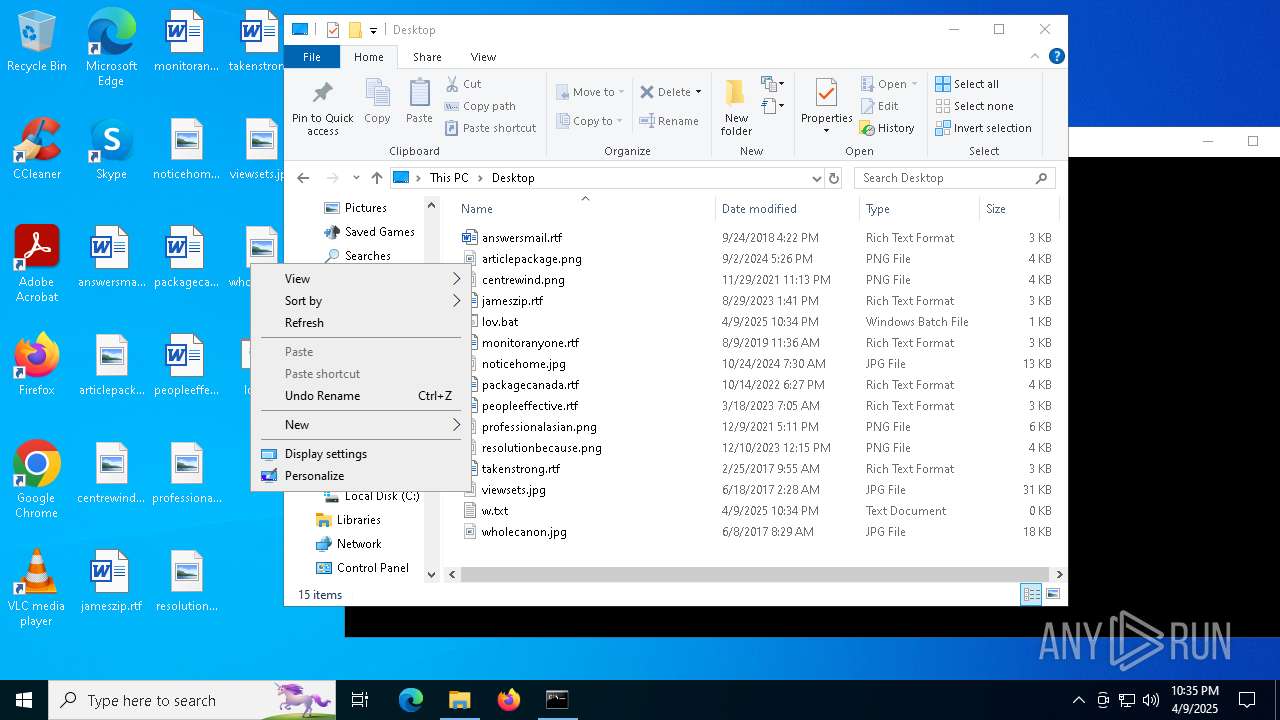Click the horizontal scrollbar in file list

tap(755, 575)
